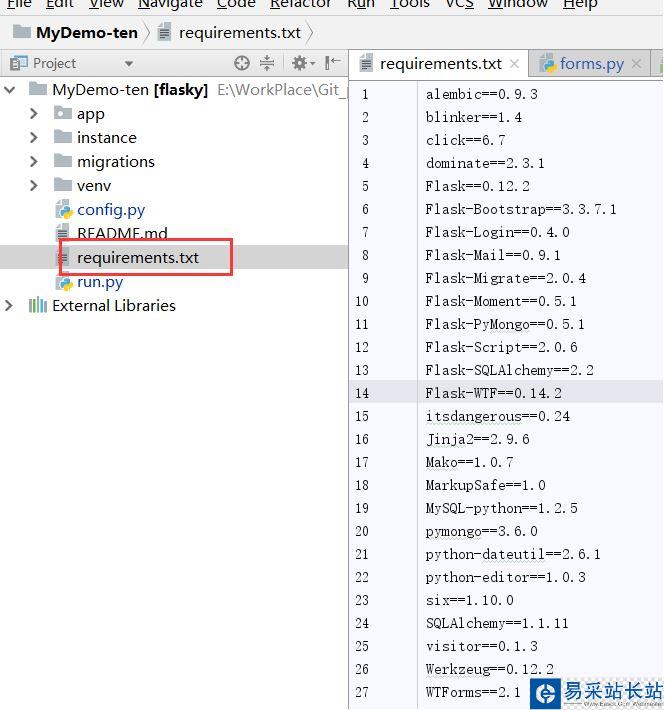Open the Run menu

tap(361, 4)
